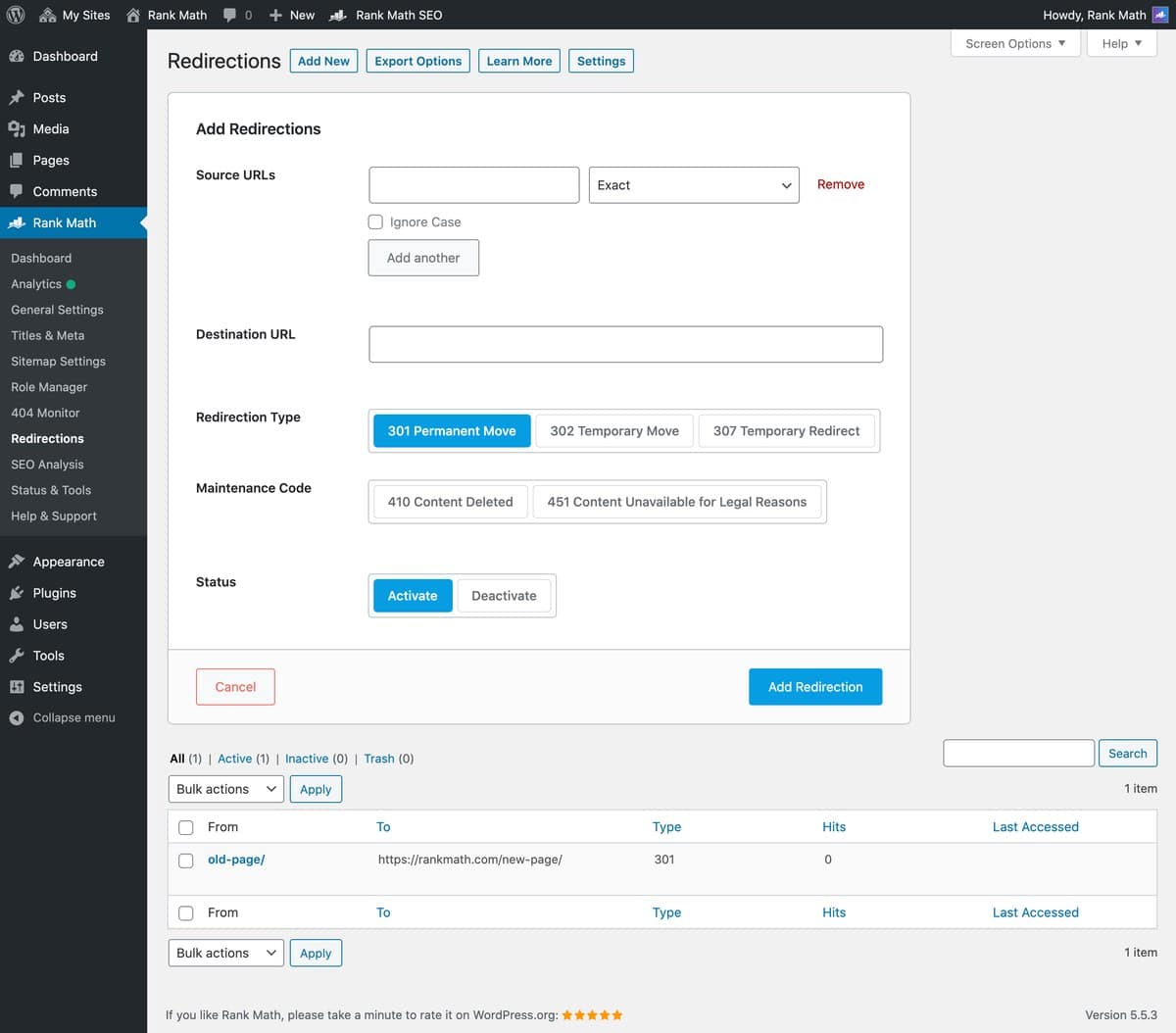The image size is (1176, 1033).
Task: Open Sitemap Settings submenu
Action: pos(58,361)
